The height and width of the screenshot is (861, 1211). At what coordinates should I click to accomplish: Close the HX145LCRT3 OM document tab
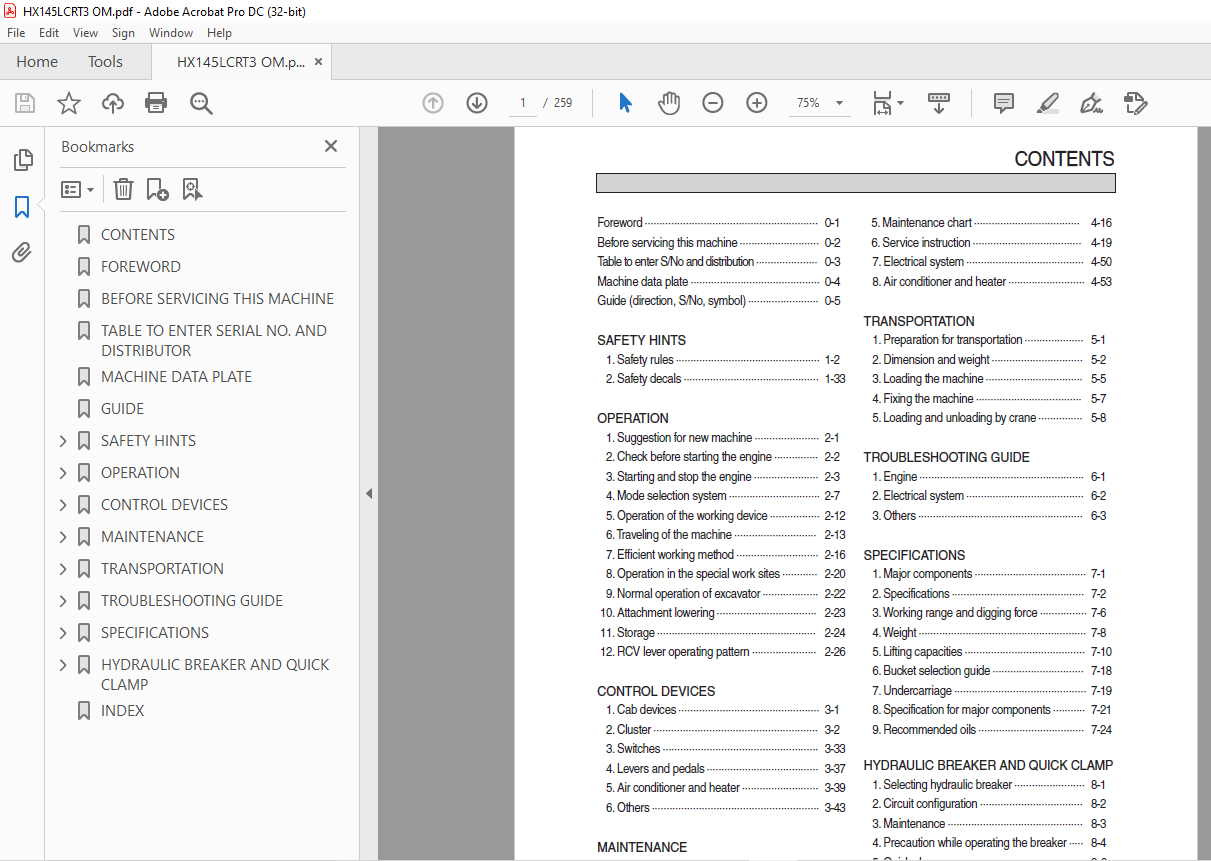pyautogui.click(x=319, y=62)
